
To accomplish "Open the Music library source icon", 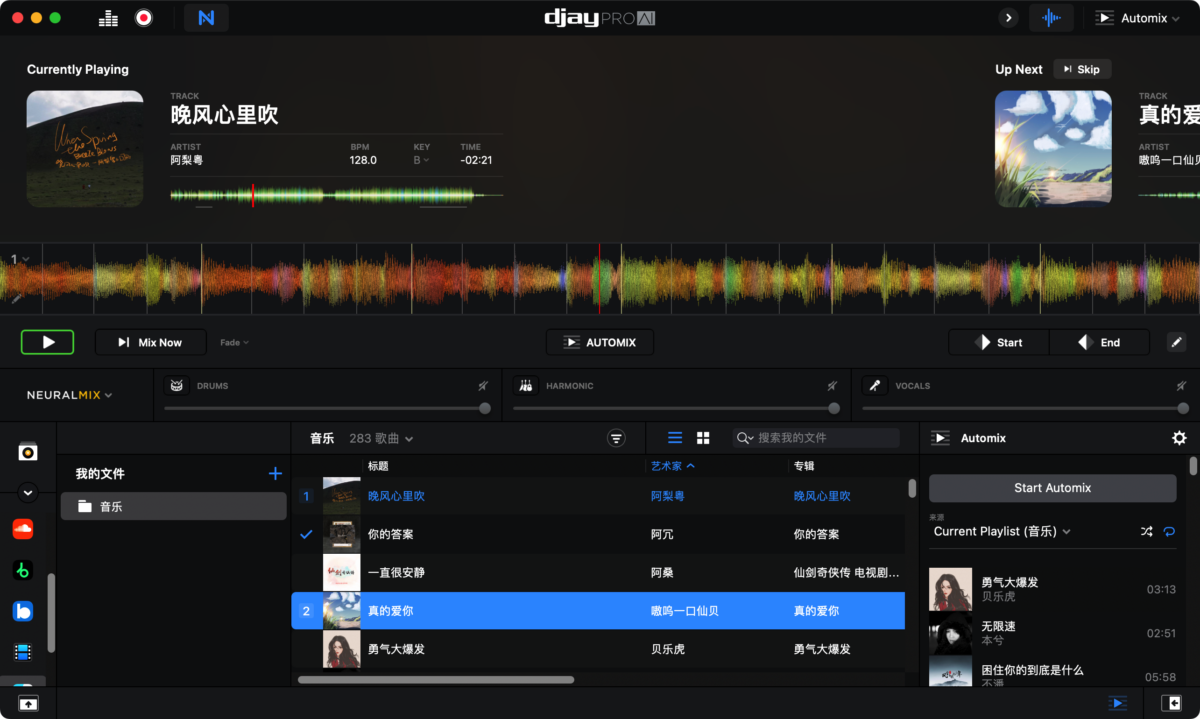I will [28, 452].
